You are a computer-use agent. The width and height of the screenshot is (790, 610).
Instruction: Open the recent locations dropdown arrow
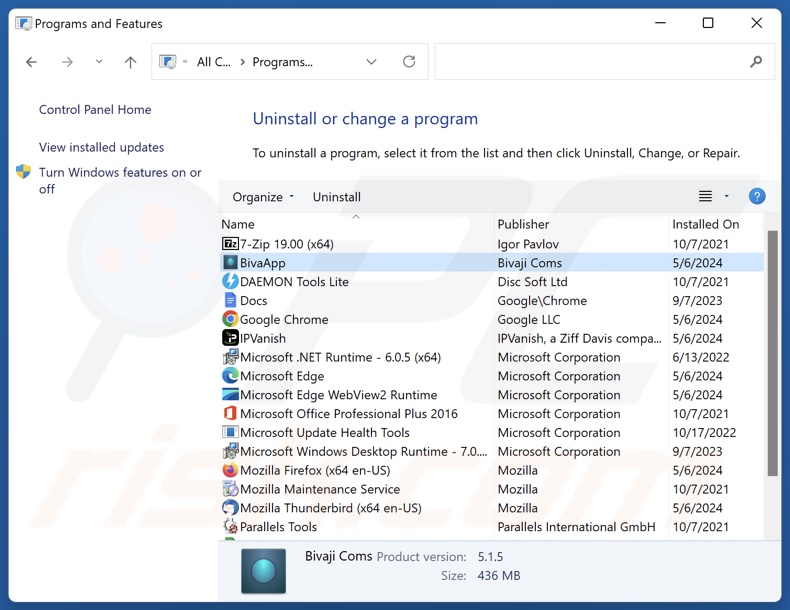[99, 61]
